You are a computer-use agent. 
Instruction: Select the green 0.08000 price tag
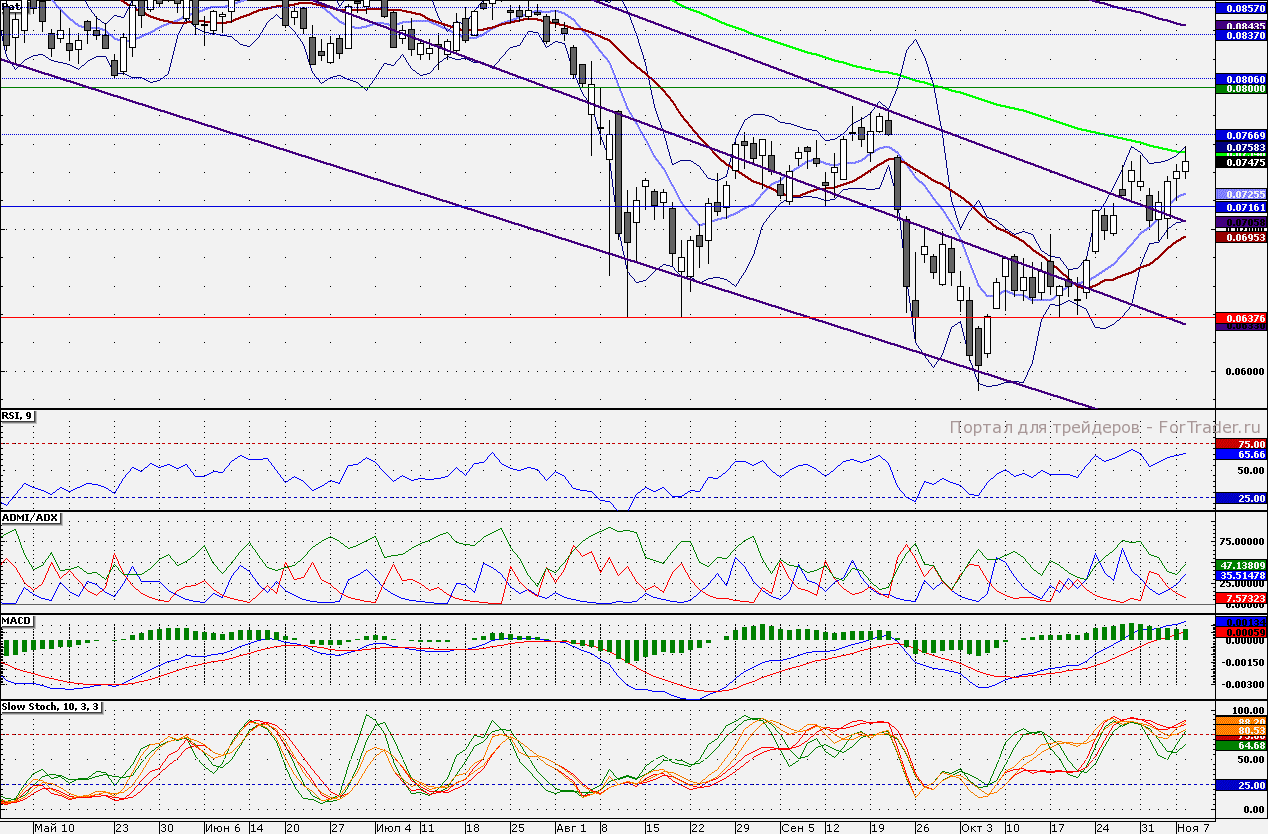[1241, 88]
